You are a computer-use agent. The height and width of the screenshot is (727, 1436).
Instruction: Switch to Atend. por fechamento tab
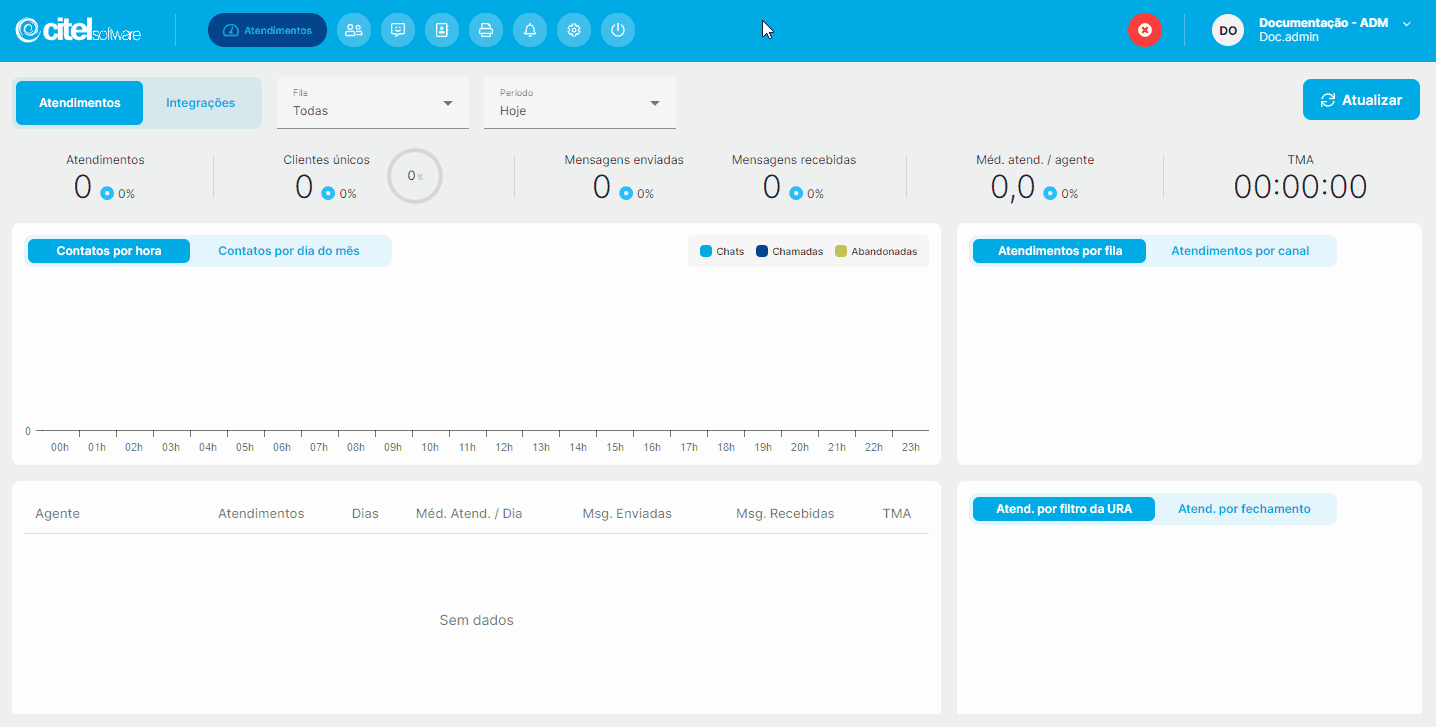(1244, 509)
